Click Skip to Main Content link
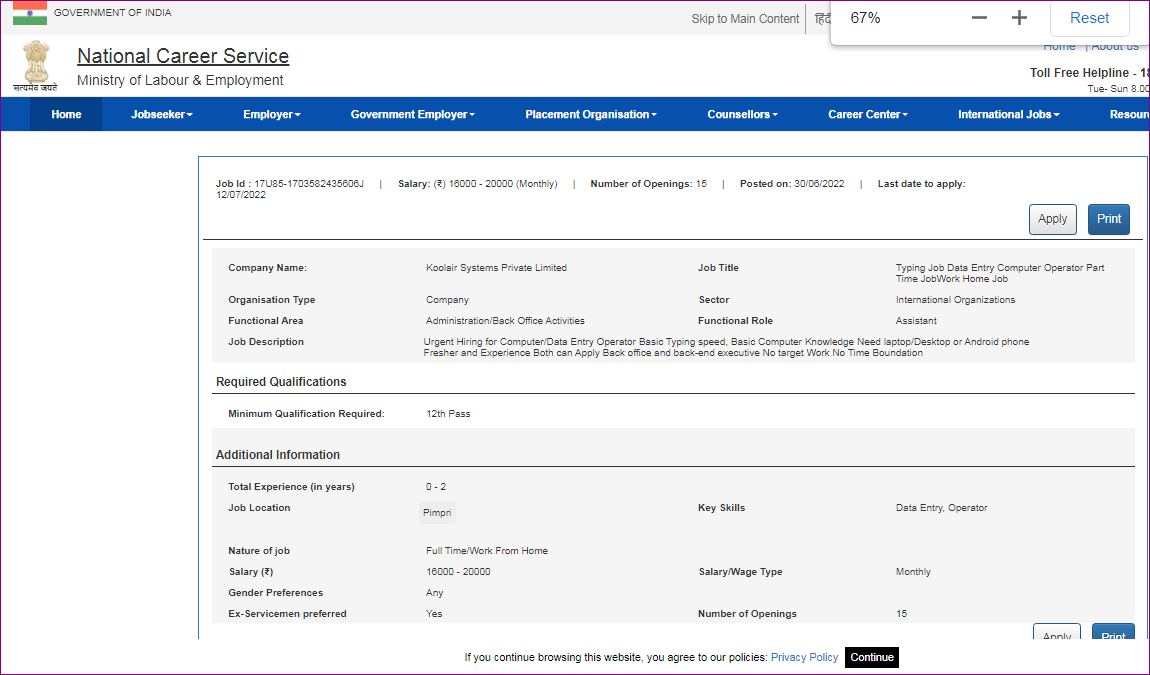 [x=745, y=18]
